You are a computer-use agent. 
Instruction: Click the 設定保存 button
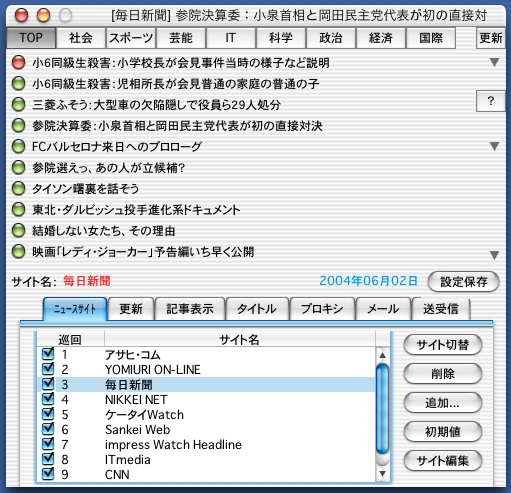463,282
